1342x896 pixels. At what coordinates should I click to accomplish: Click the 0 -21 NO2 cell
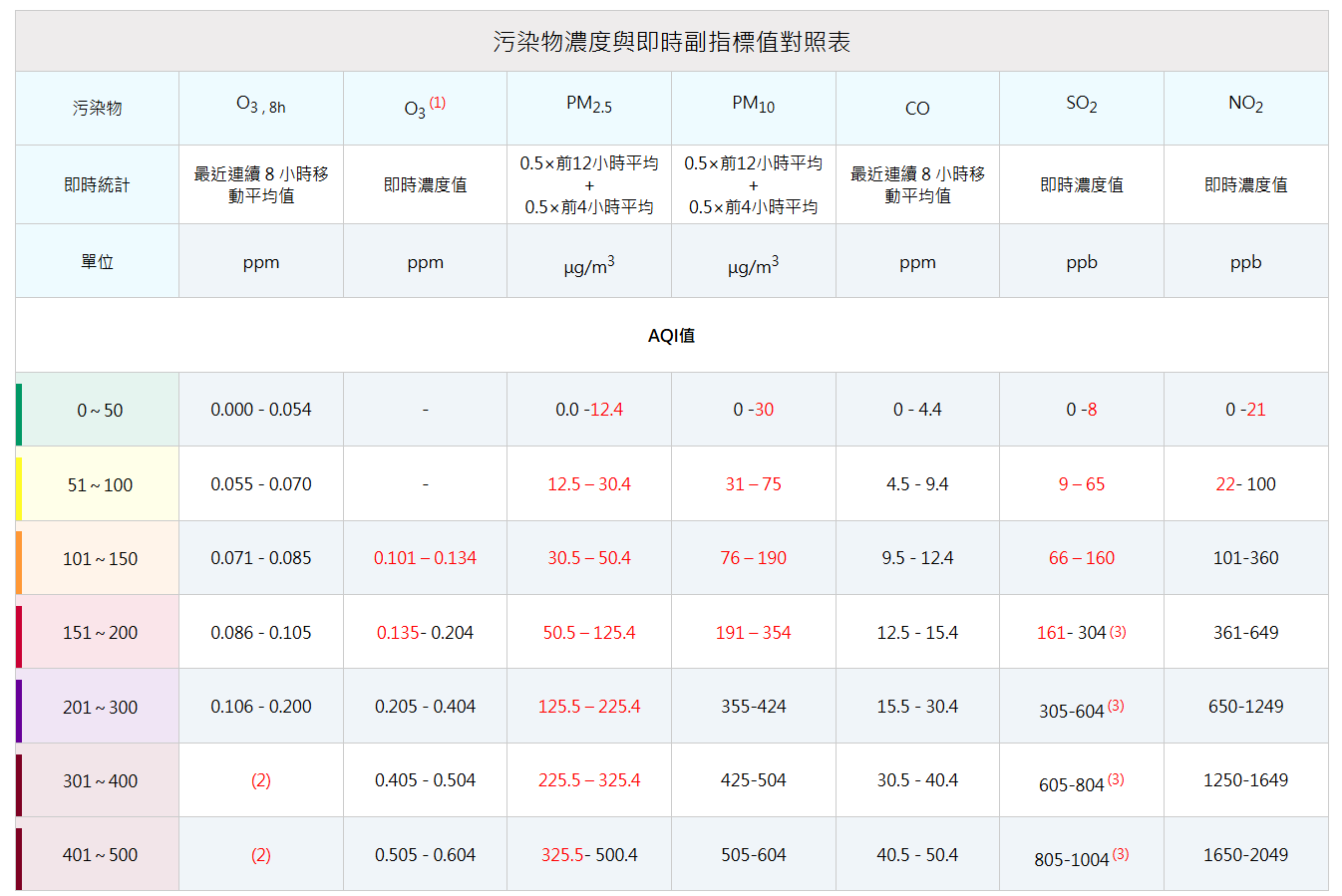tap(1245, 409)
